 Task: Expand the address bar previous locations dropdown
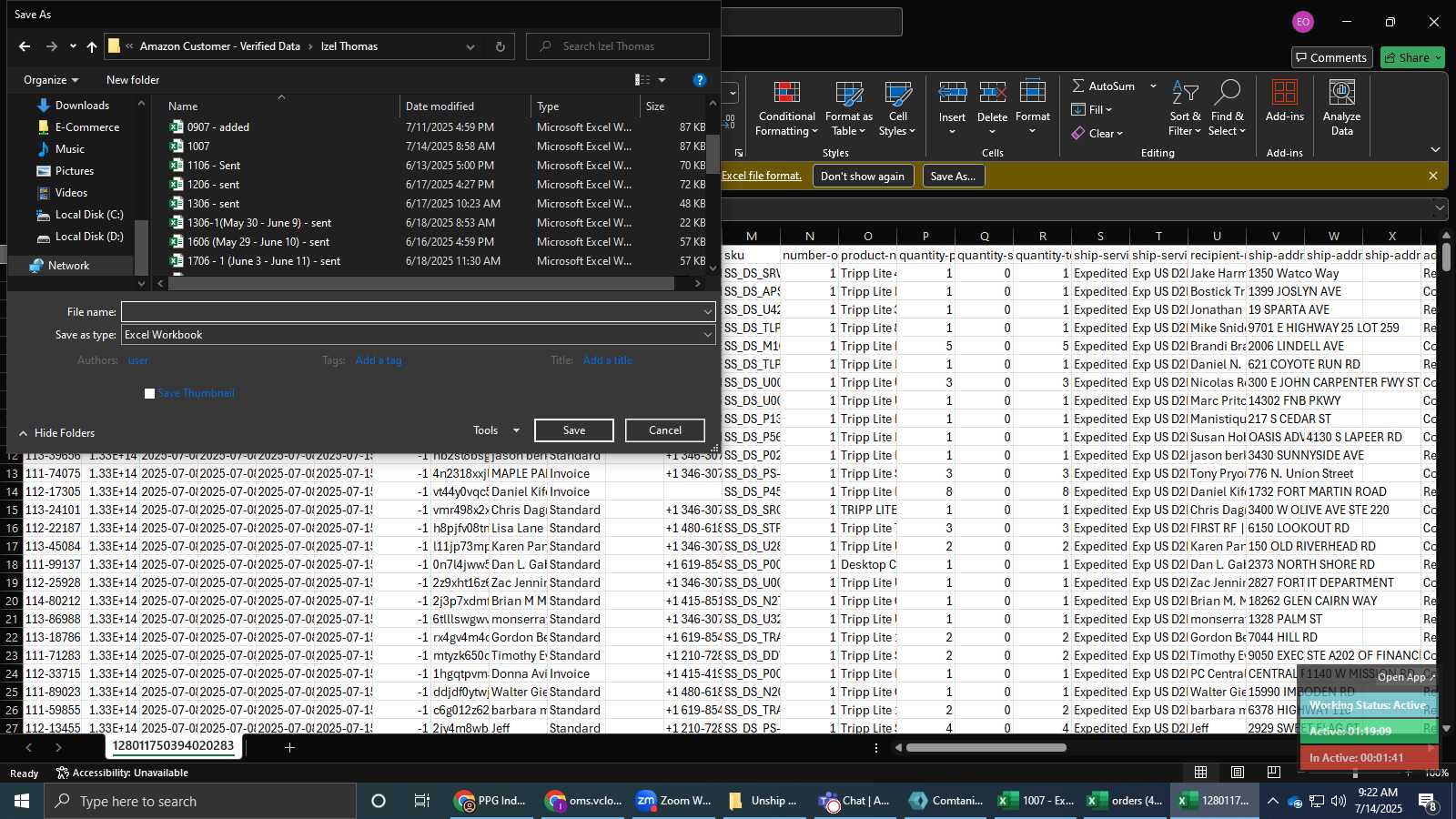[470, 46]
